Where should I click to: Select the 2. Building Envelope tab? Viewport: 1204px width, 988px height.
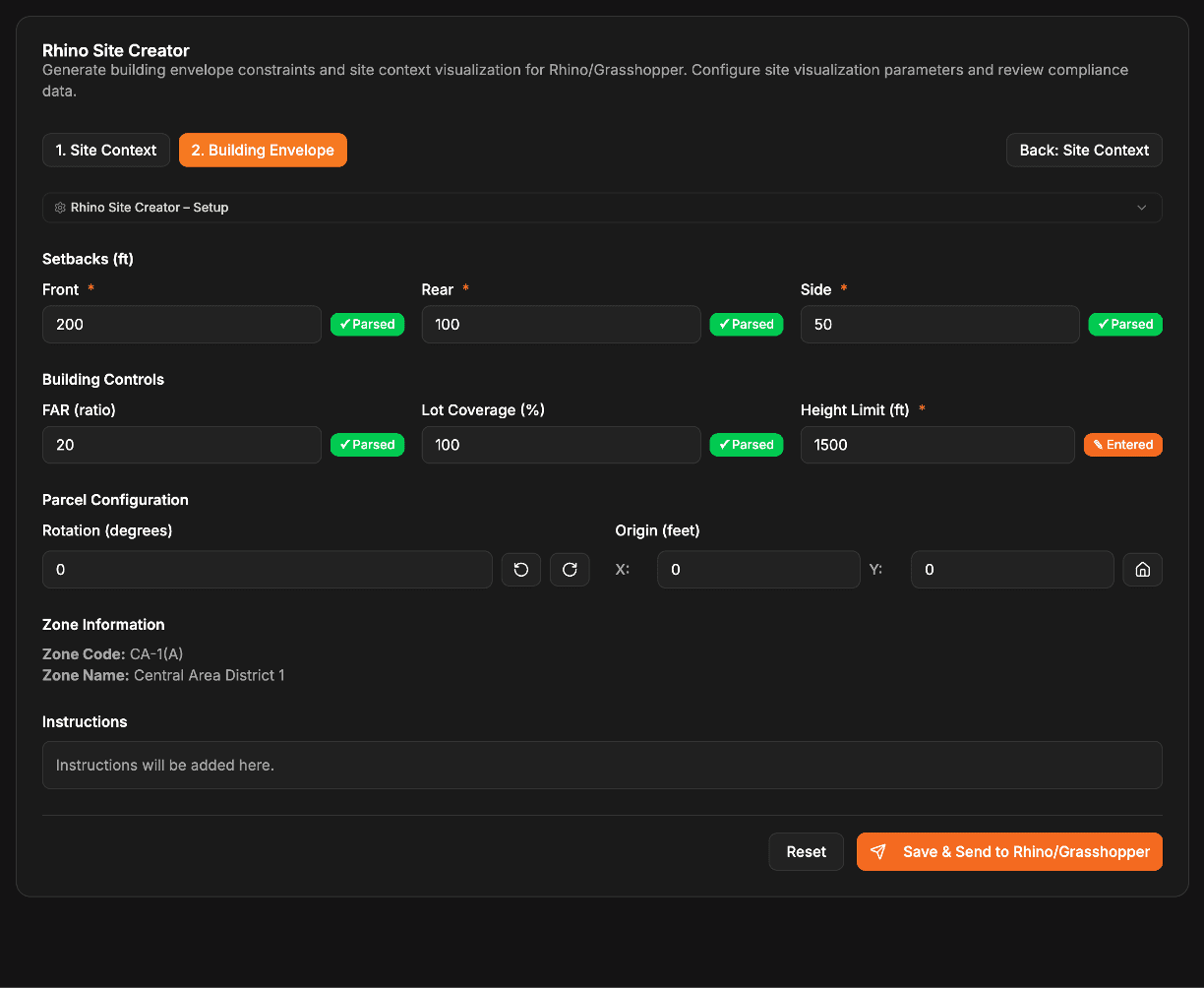click(263, 151)
